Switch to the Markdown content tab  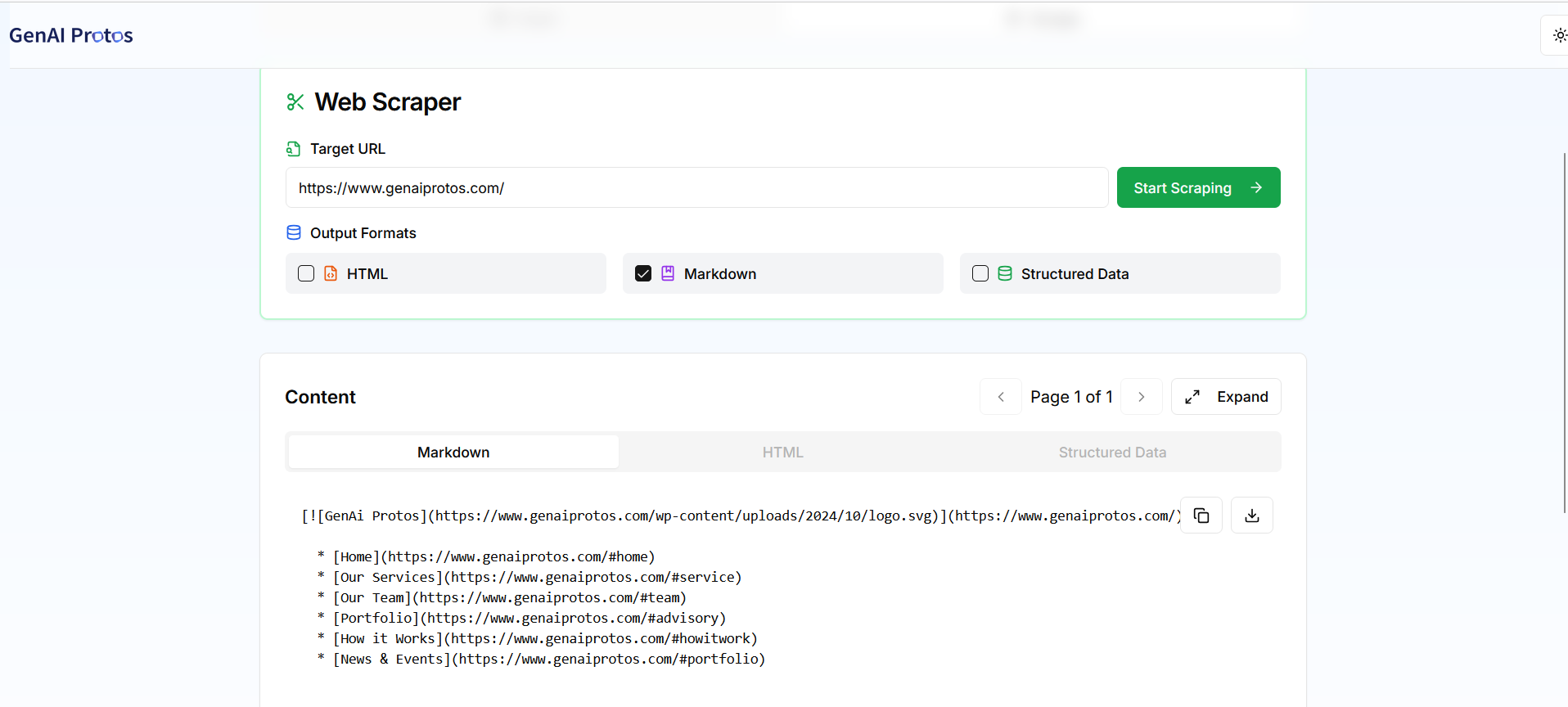click(x=453, y=452)
